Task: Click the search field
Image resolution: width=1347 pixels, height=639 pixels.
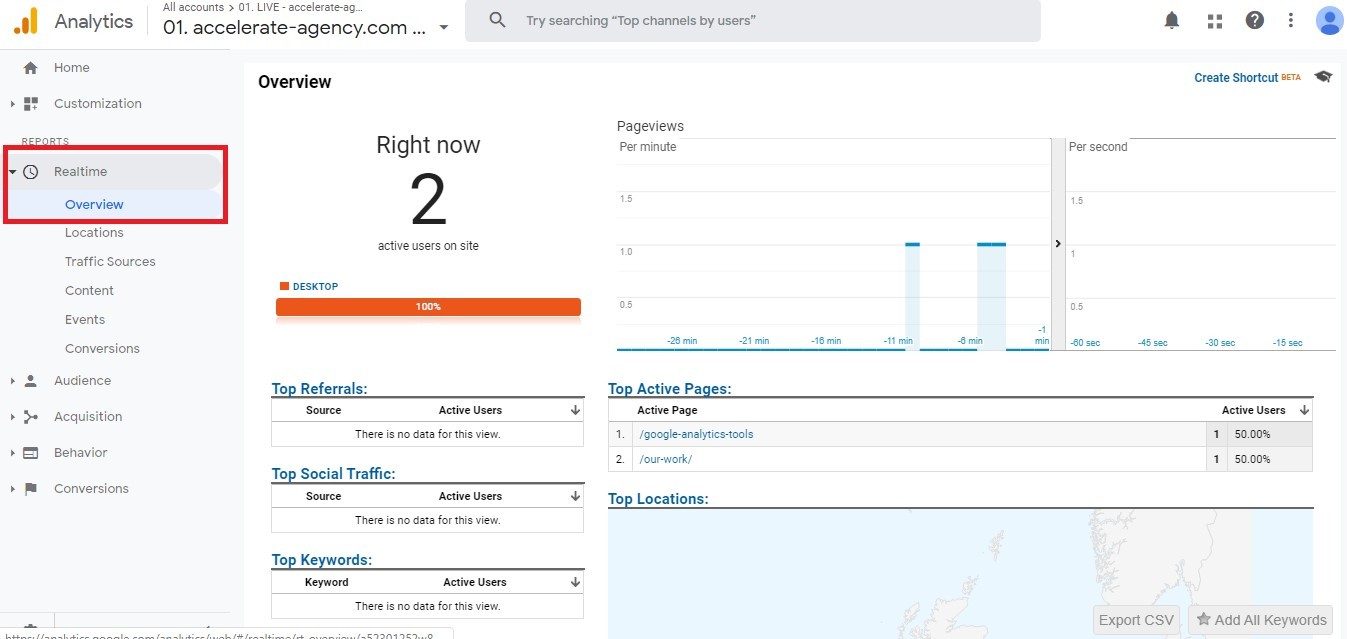Action: click(x=752, y=20)
